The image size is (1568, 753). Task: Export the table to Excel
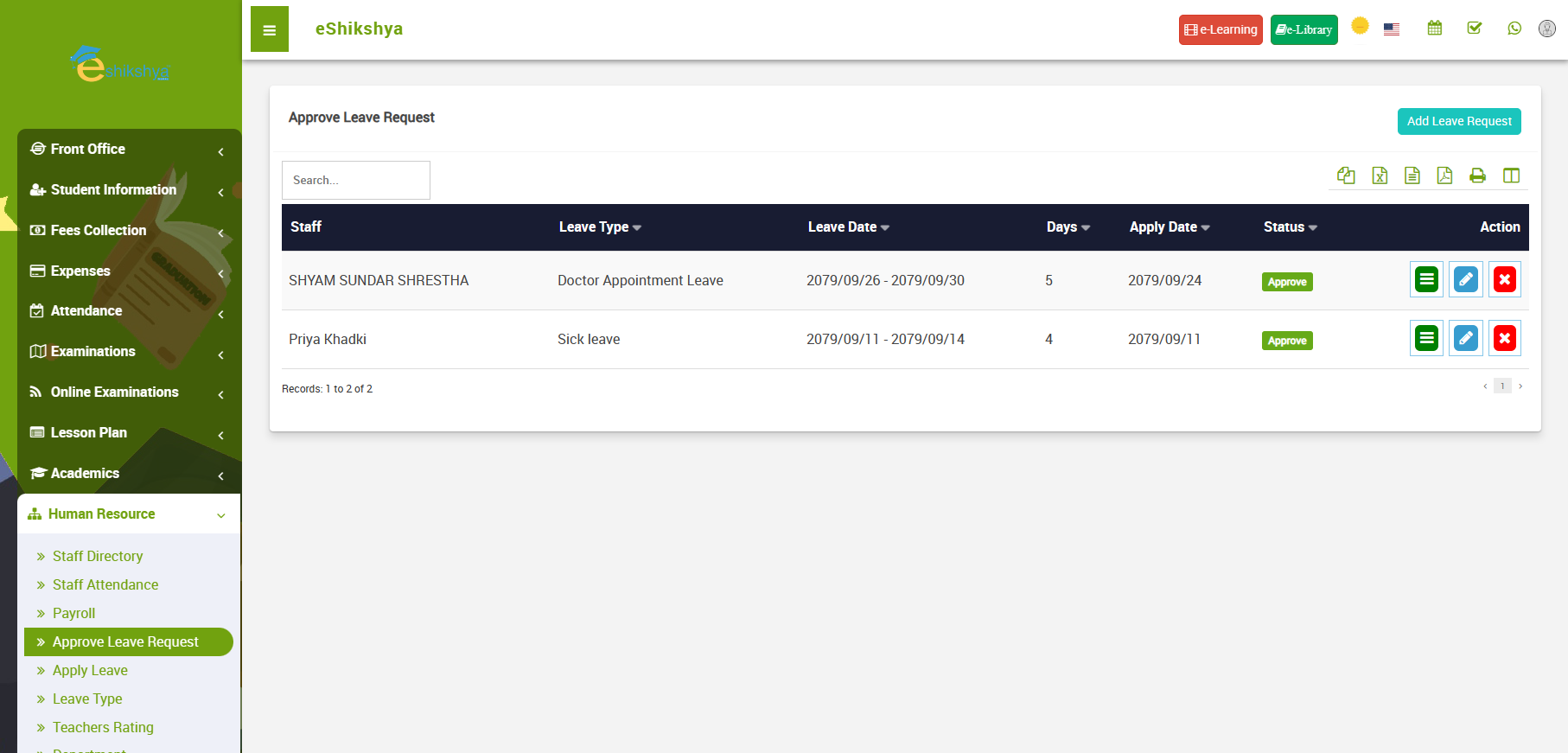tap(1380, 175)
